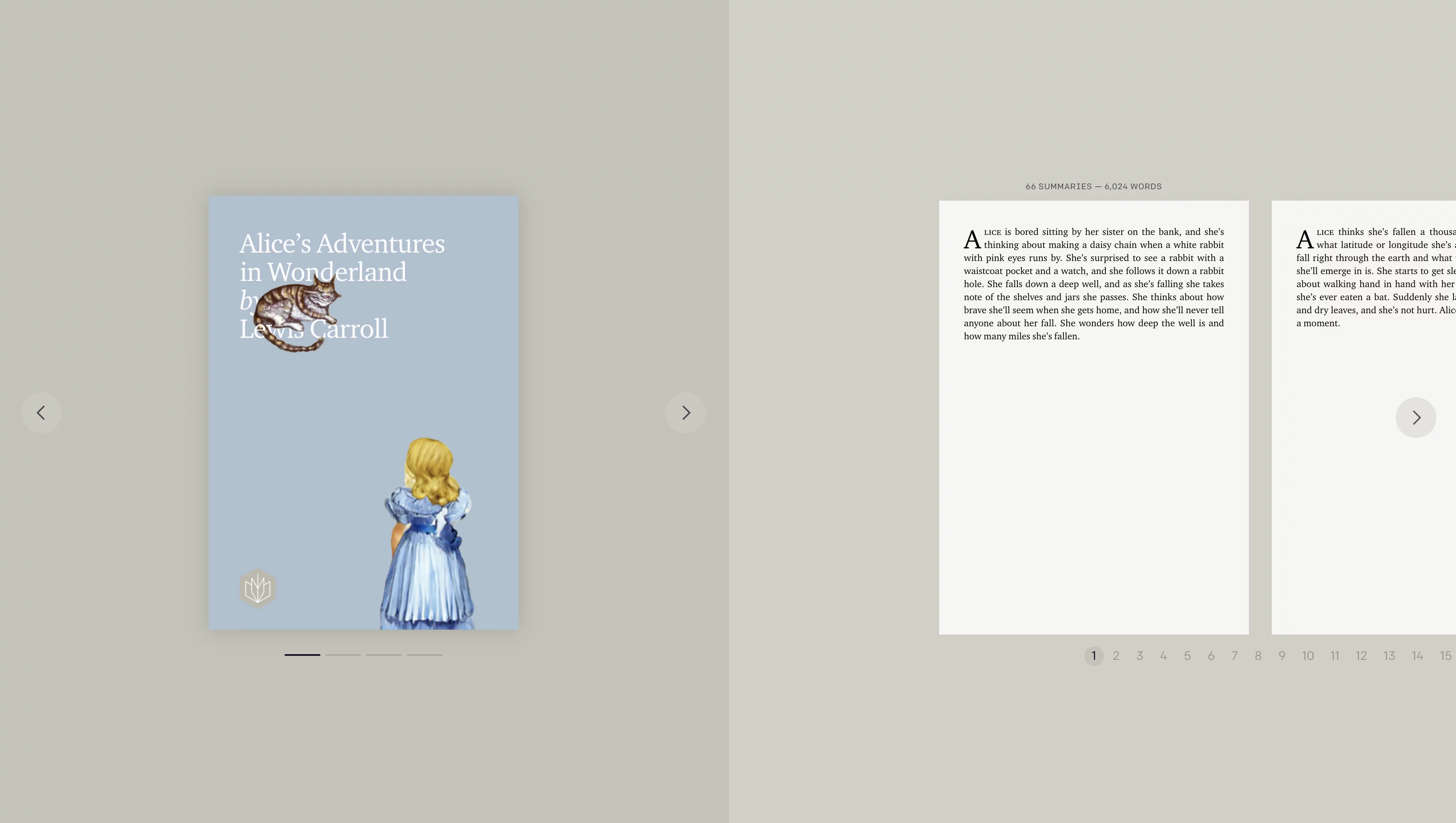This screenshot has height=823, width=1456.
Task: Click the '66 SUMMARIES — 6,024 WORDS' label
Action: [1094, 187]
